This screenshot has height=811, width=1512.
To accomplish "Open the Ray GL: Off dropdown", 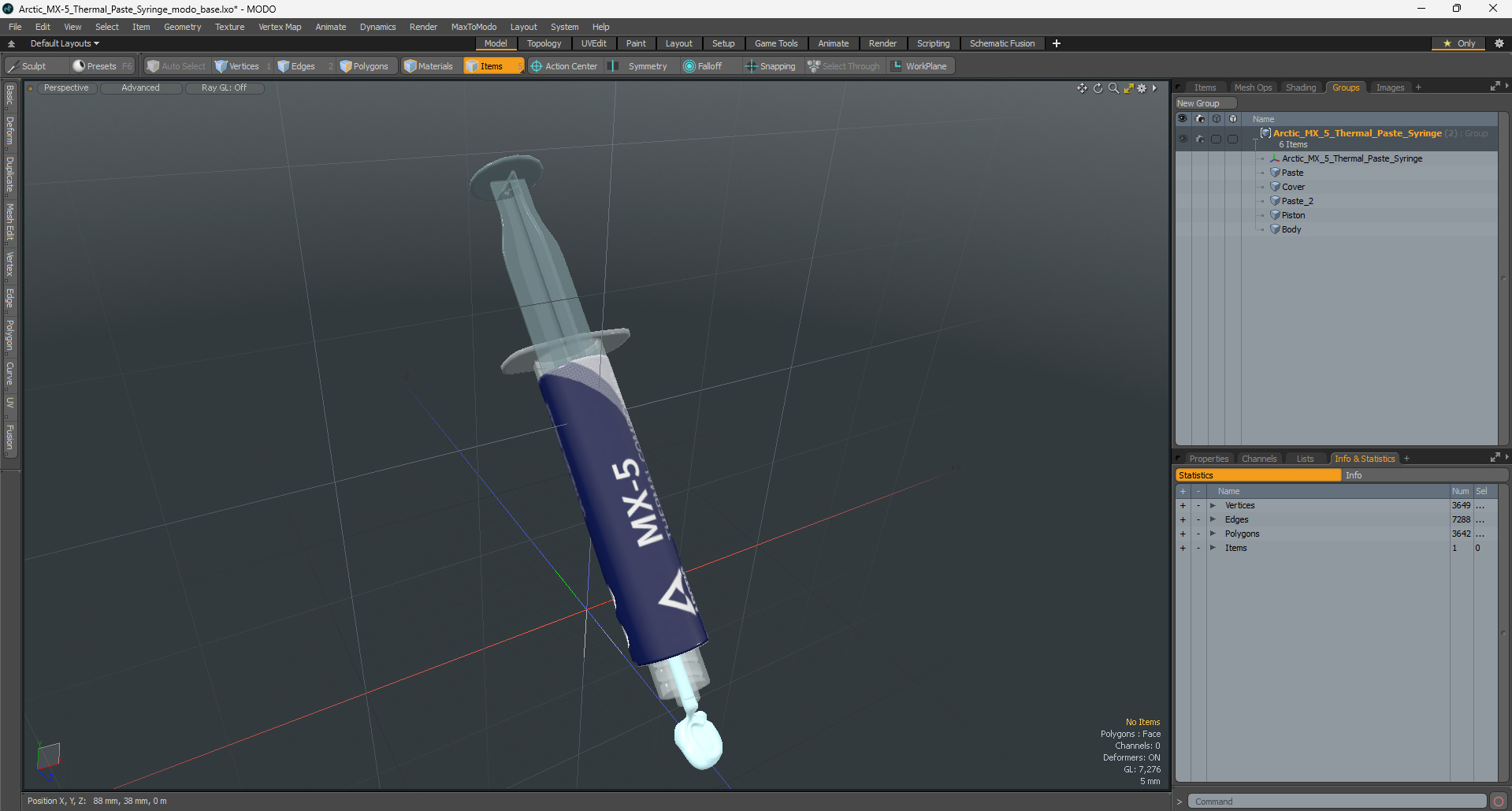I will [x=224, y=87].
